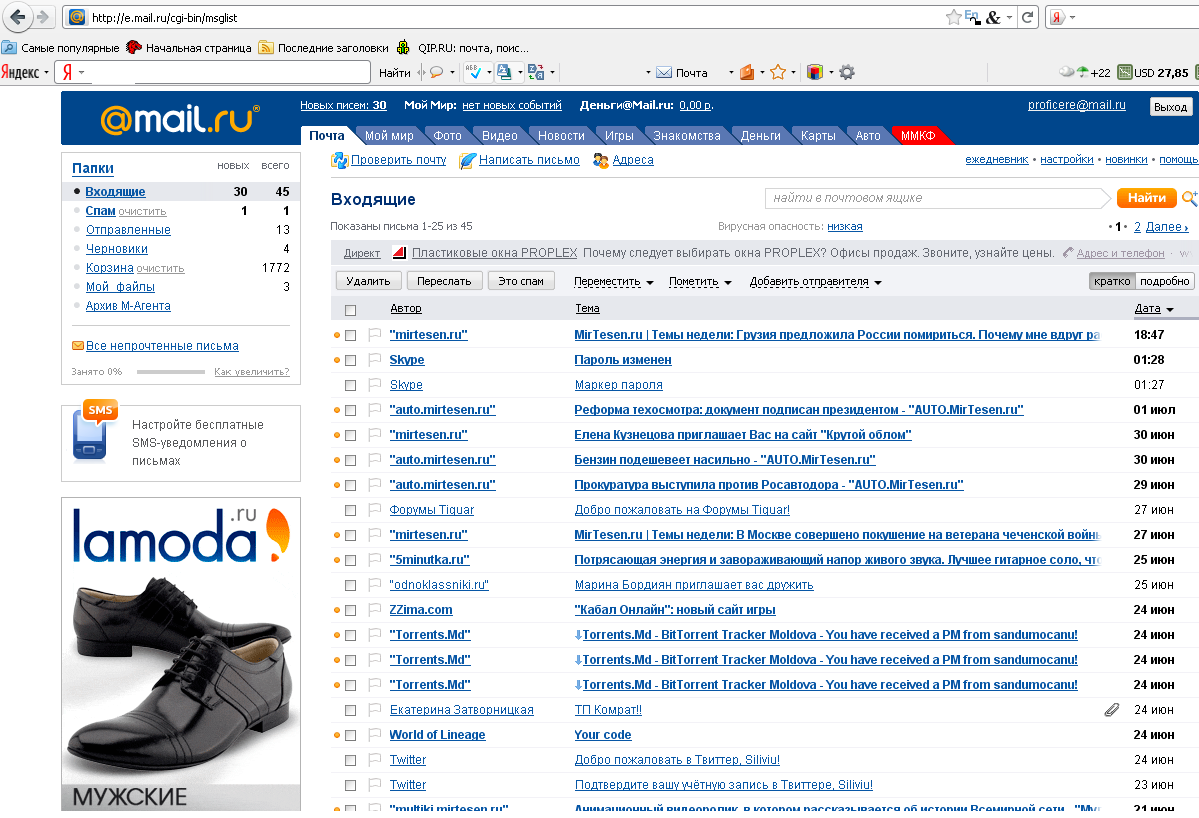
Task: Select the World of Lineage checkbox
Action: point(350,735)
